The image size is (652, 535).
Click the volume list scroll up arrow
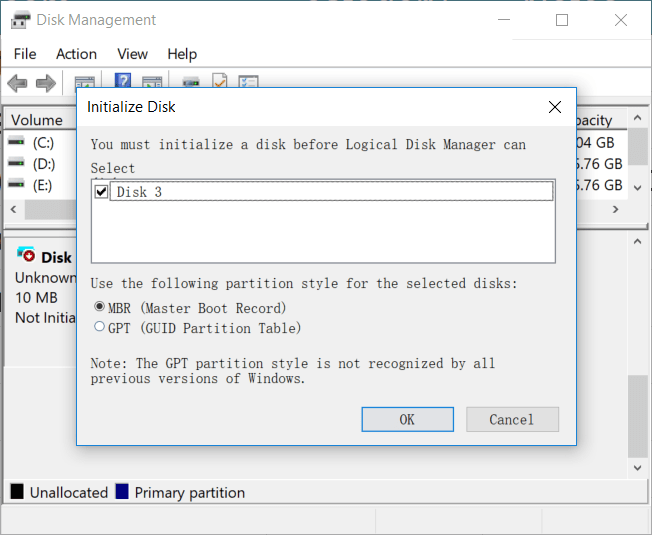click(x=637, y=118)
